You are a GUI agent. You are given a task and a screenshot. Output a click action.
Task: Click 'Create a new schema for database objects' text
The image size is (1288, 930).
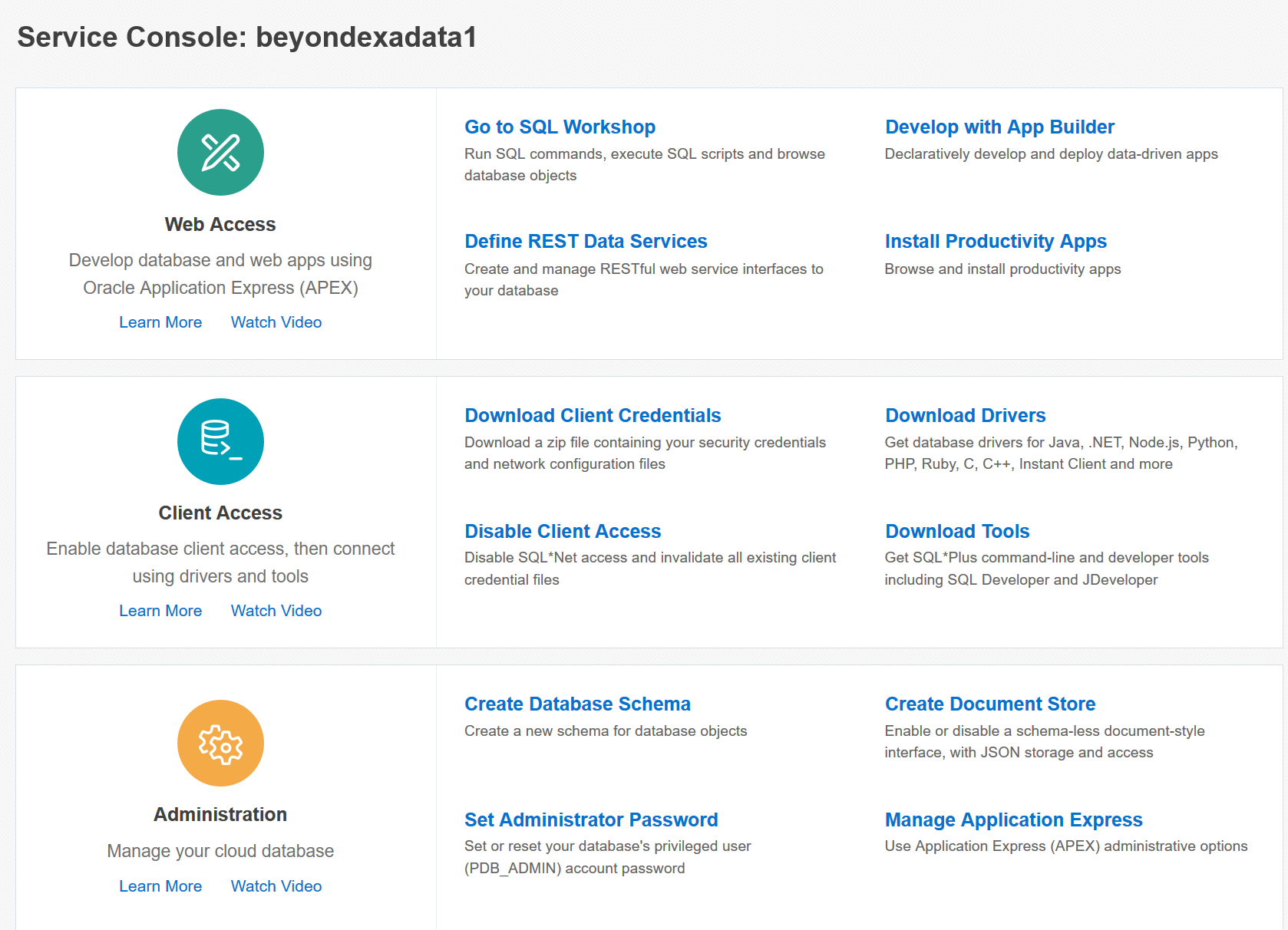(x=606, y=730)
